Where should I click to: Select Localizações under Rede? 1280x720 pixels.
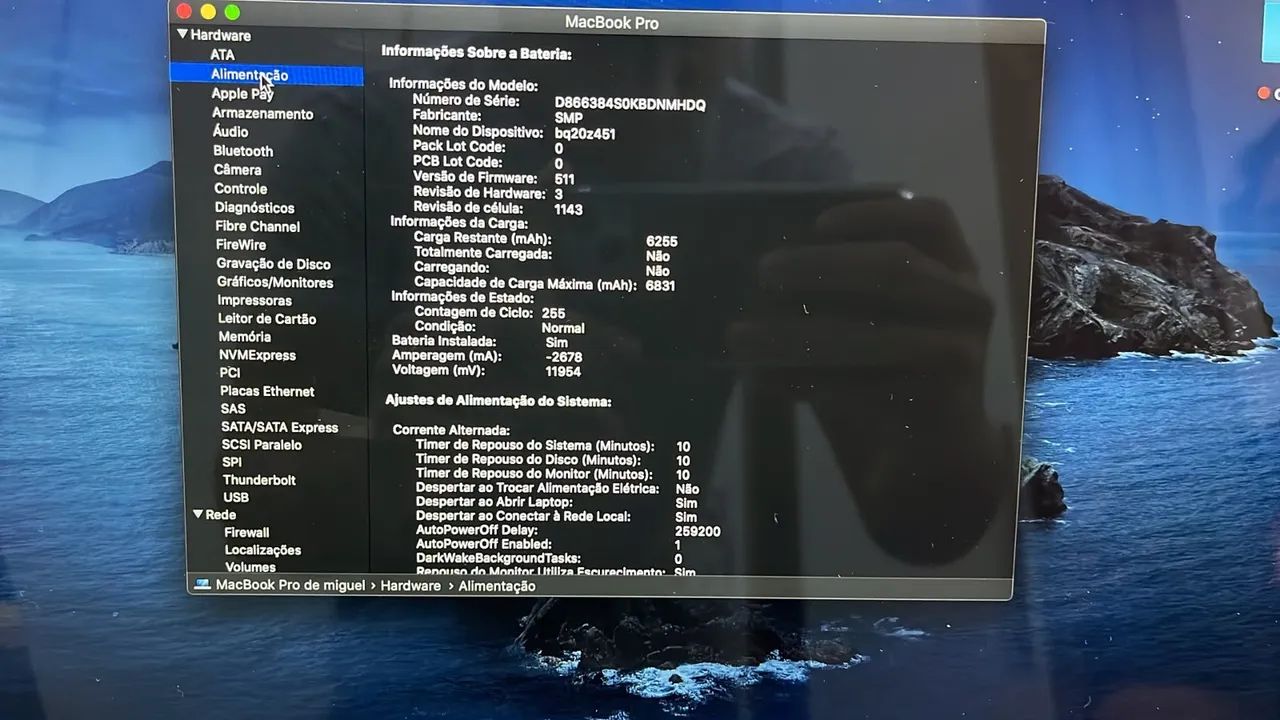[262, 550]
